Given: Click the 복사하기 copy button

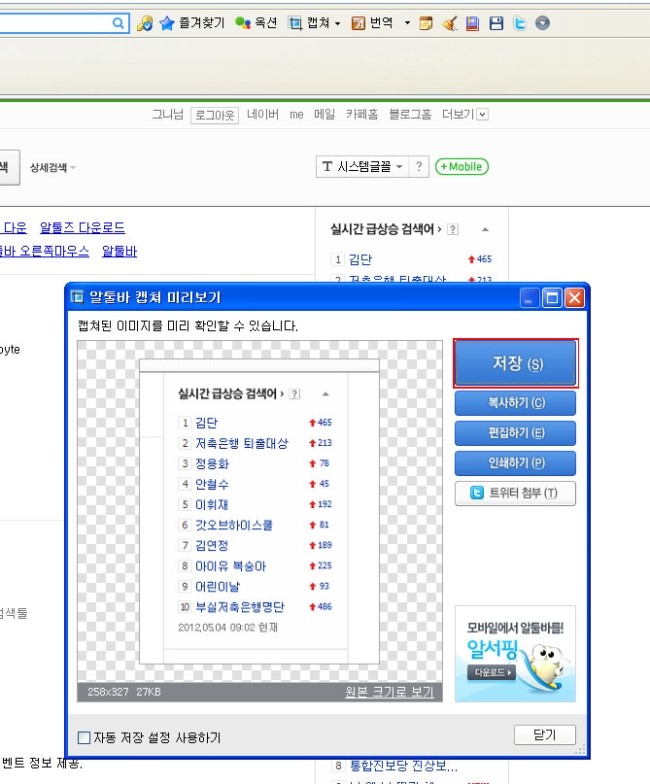Looking at the screenshot, I should (x=515, y=403).
